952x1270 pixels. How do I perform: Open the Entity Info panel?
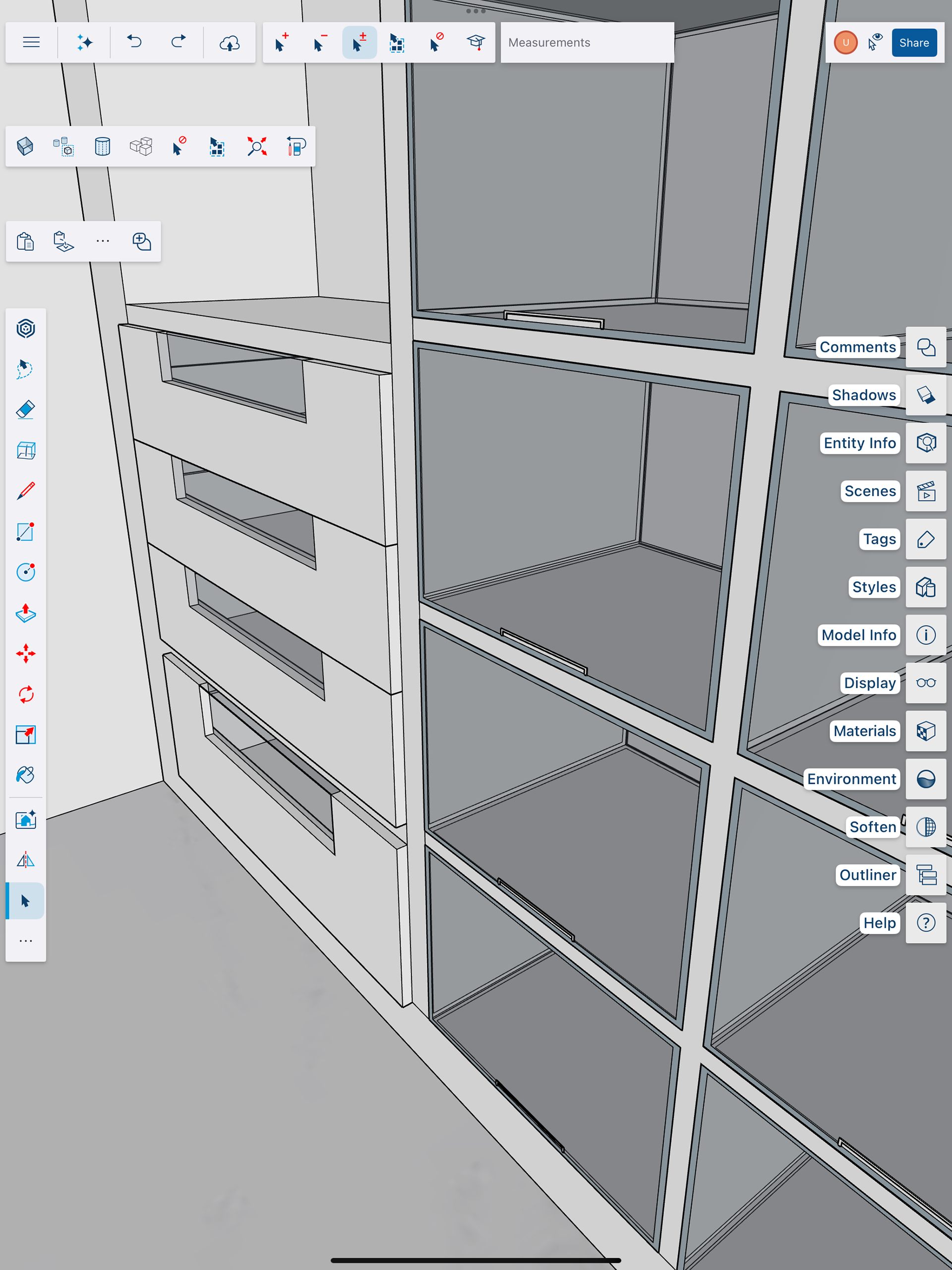coord(926,443)
